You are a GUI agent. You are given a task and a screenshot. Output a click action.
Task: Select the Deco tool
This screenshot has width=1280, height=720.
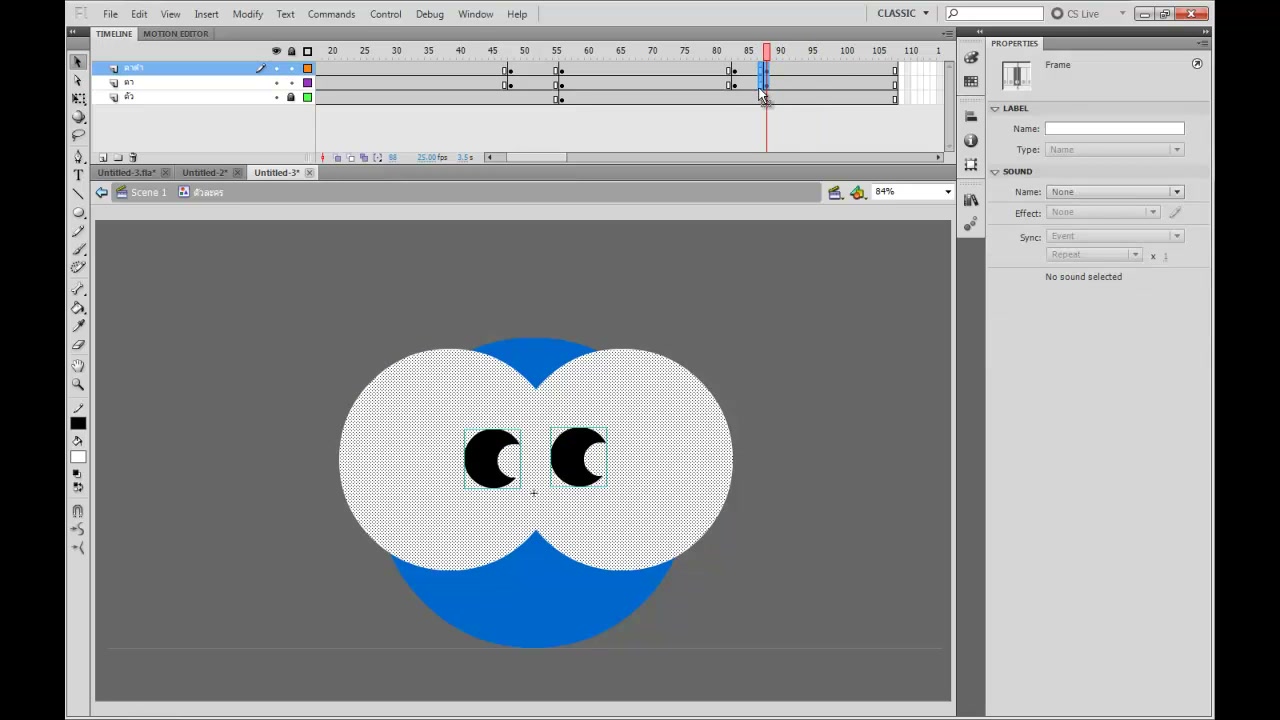point(78,267)
